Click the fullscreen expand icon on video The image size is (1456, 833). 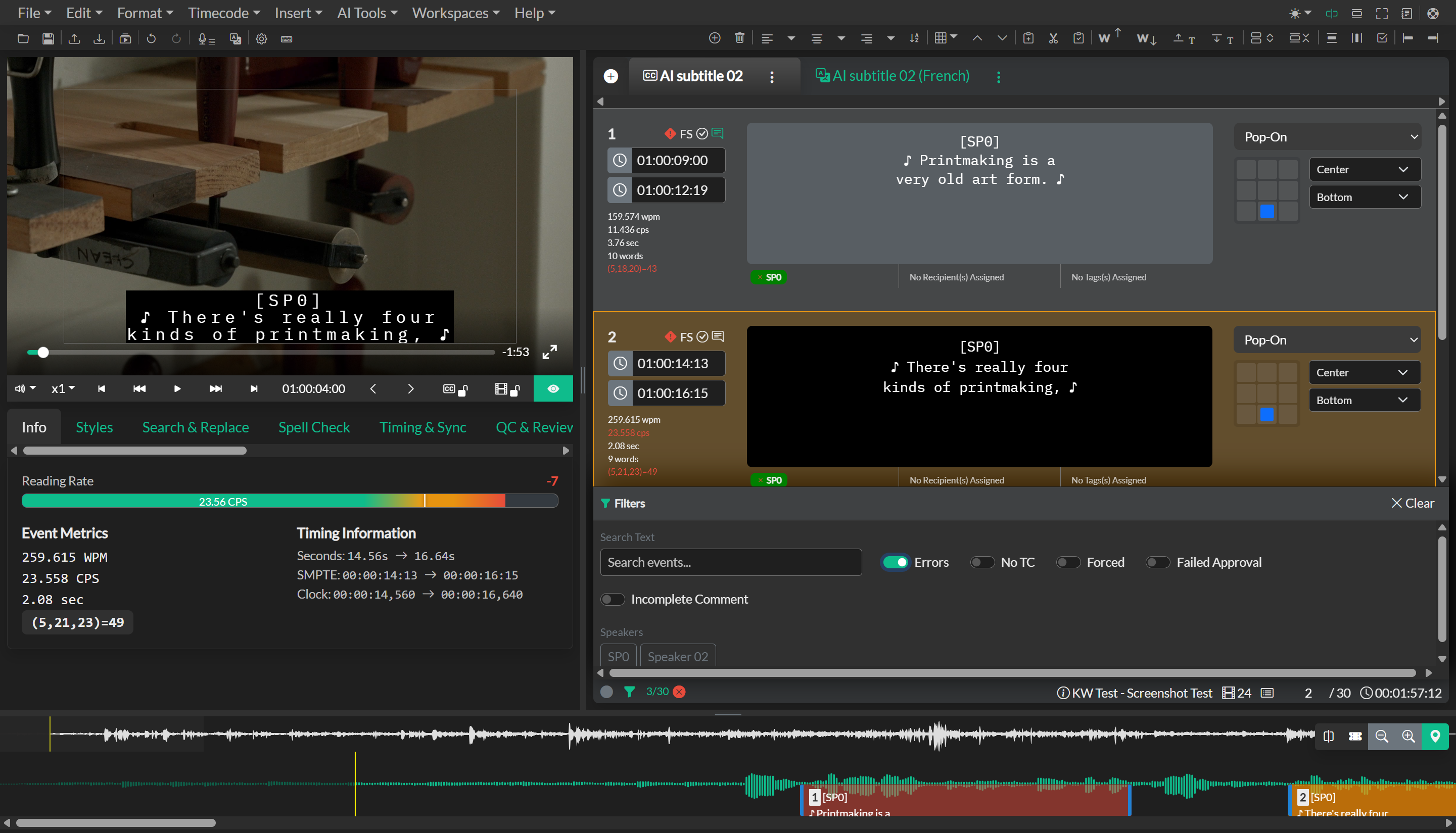tap(549, 352)
